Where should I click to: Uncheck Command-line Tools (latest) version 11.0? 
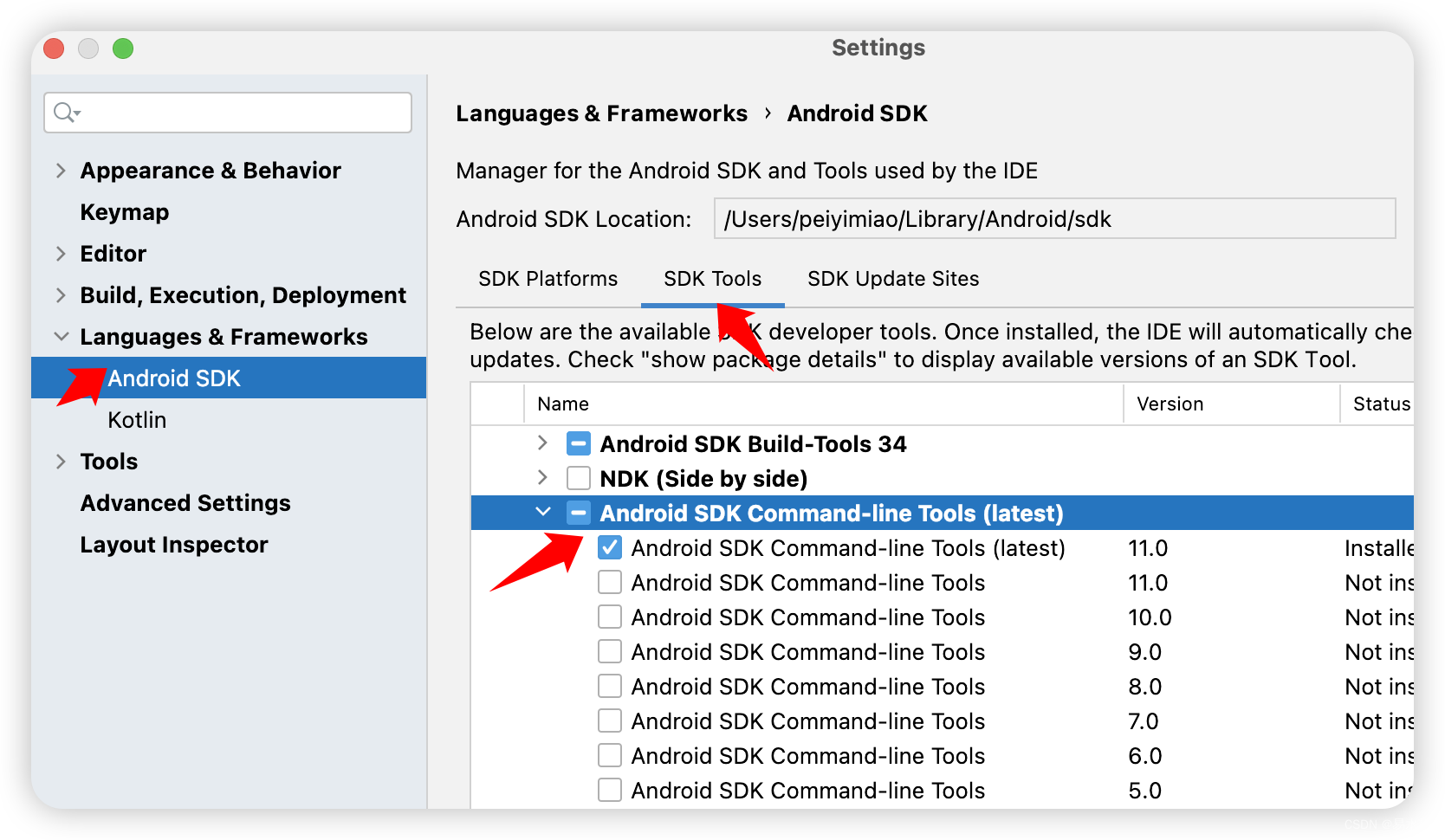610,548
